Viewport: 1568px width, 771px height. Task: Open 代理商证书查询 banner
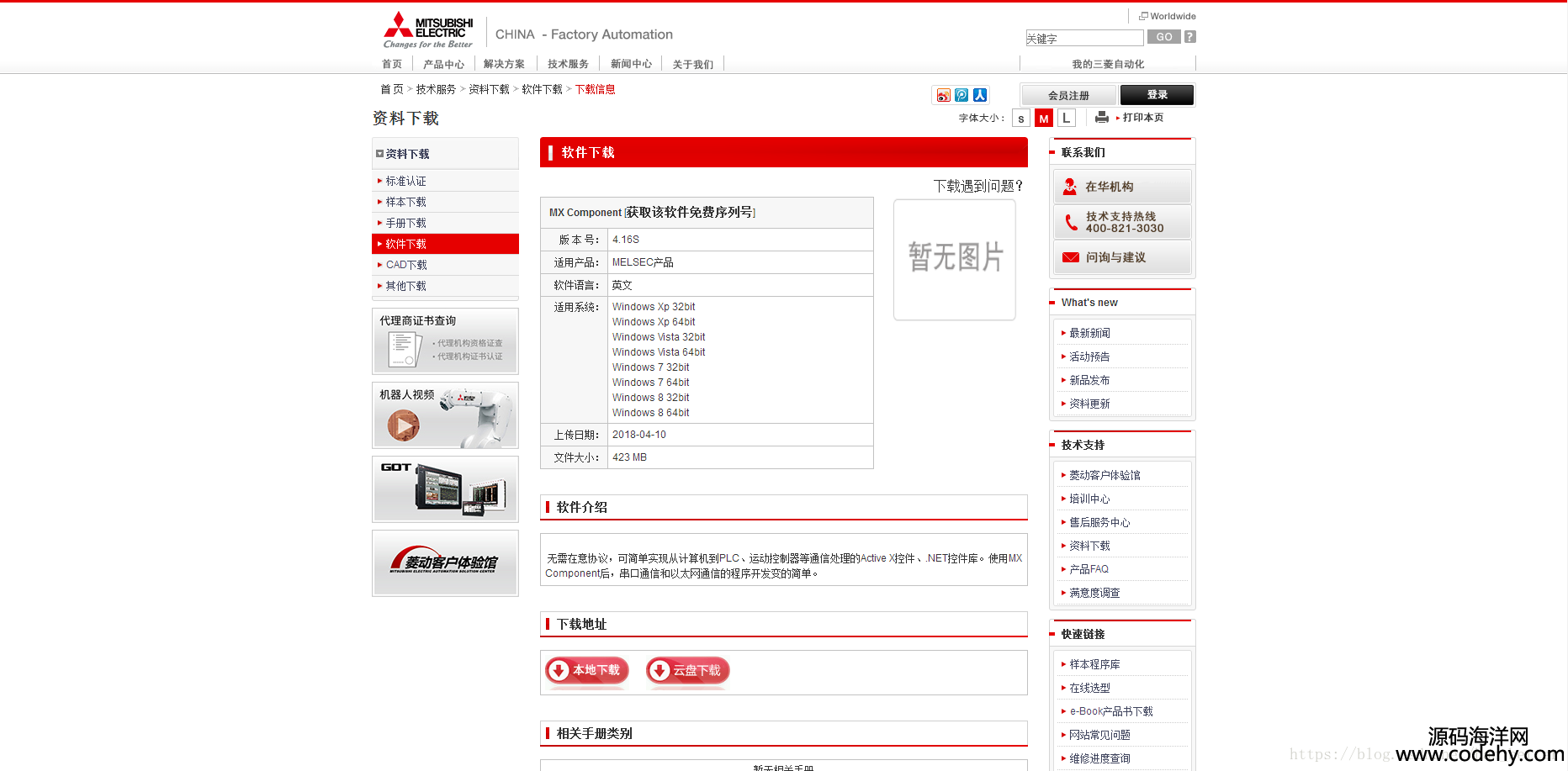(445, 341)
